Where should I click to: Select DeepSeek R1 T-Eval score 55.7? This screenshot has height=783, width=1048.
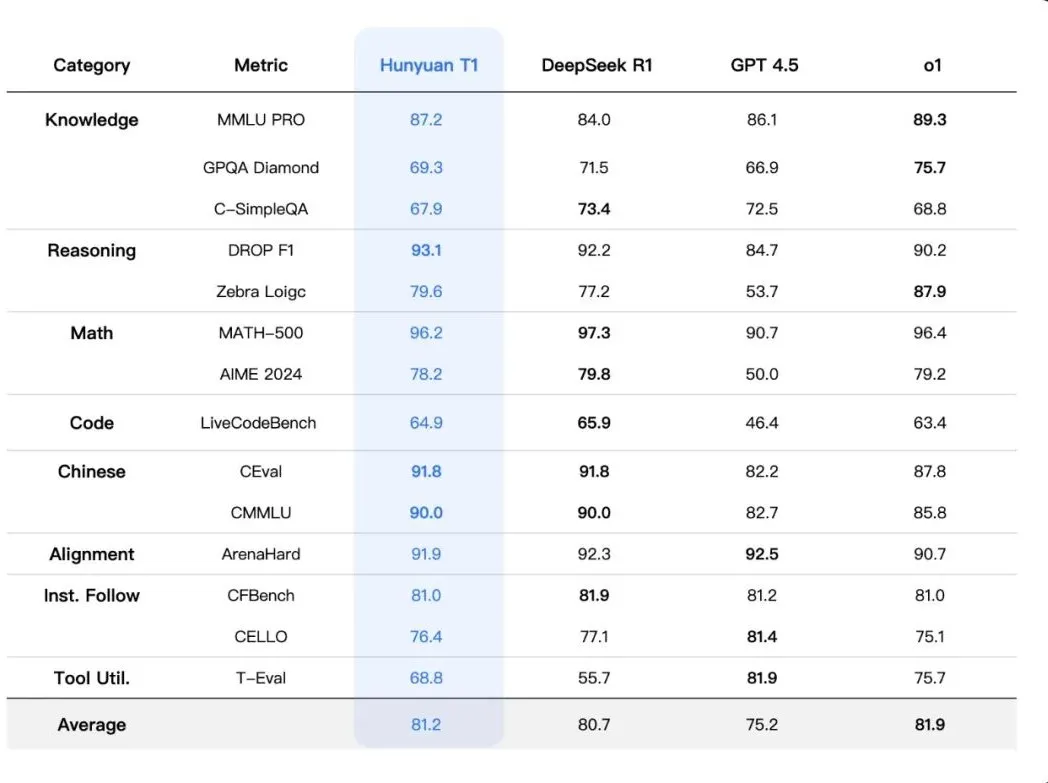click(594, 678)
